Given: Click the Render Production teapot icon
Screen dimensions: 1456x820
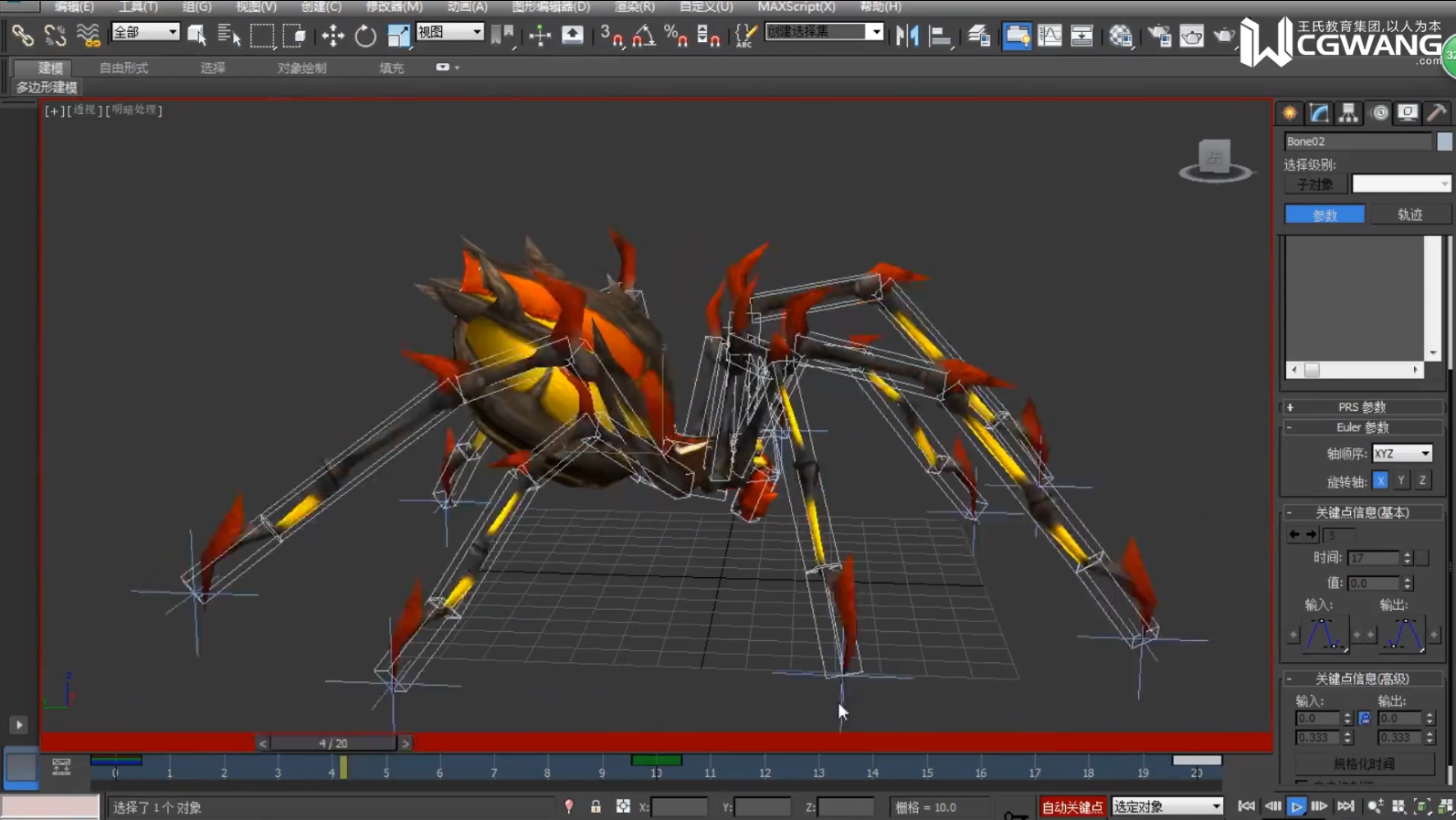Looking at the screenshot, I should [1224, 36].
